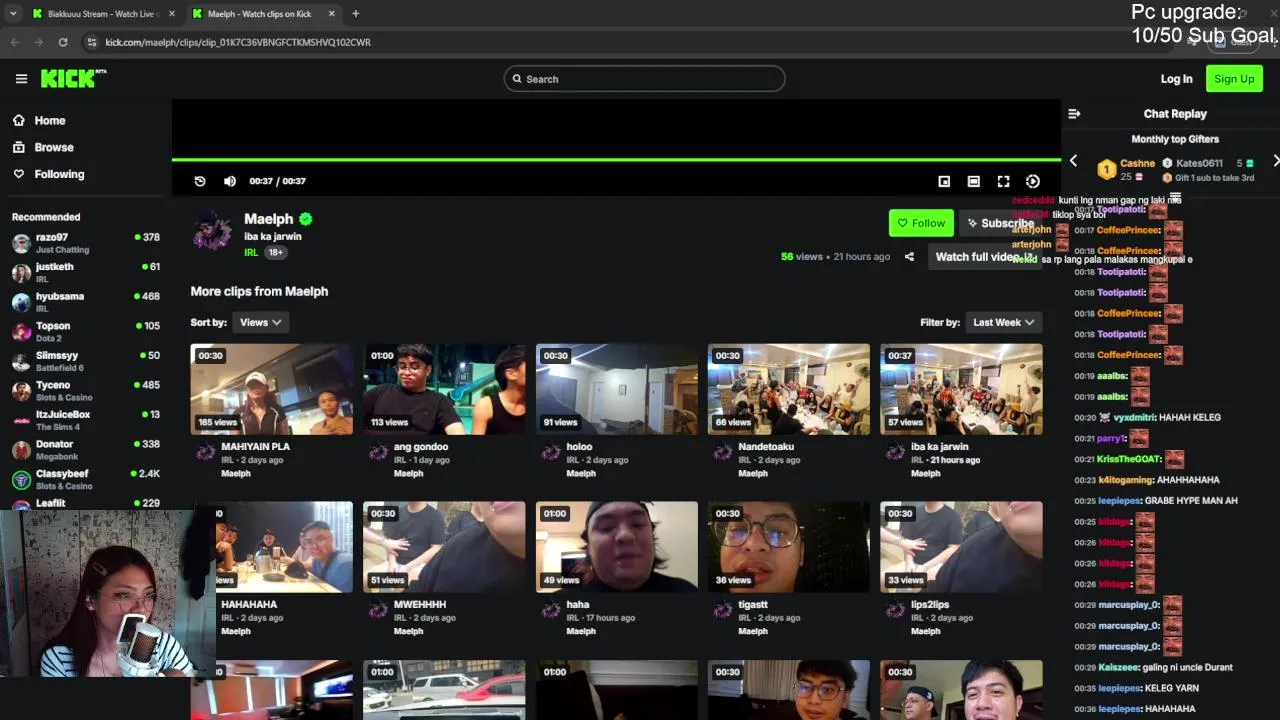This screenshot has width=1280, height=720.
Task: Click Cashne top gifter name
Action: click(x=1137, y=163)
